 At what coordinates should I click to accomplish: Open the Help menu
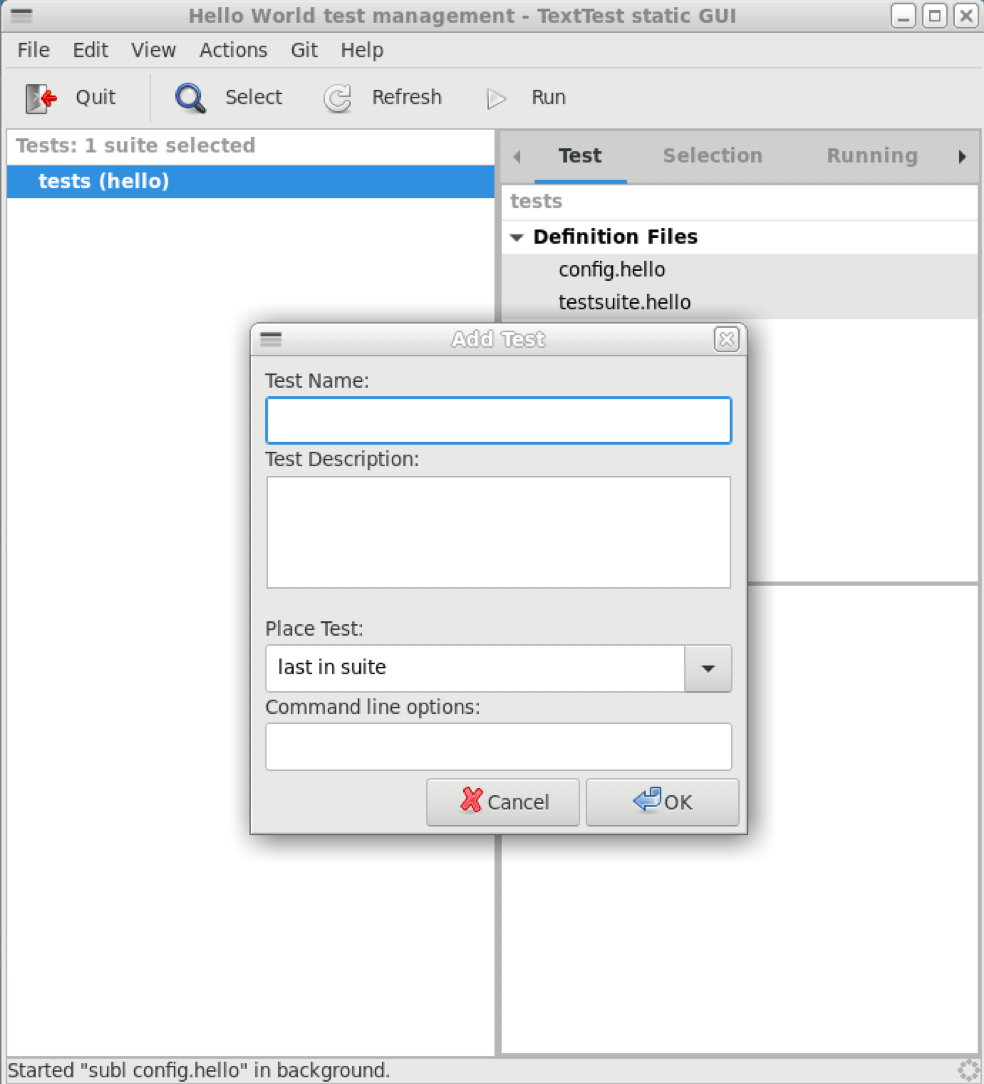[x=362, y=50]
